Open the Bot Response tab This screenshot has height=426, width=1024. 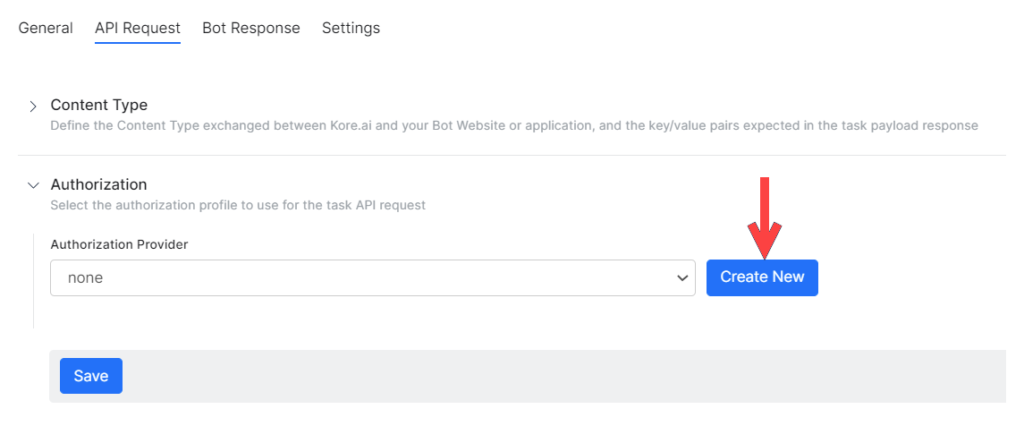tap(251, 28)
